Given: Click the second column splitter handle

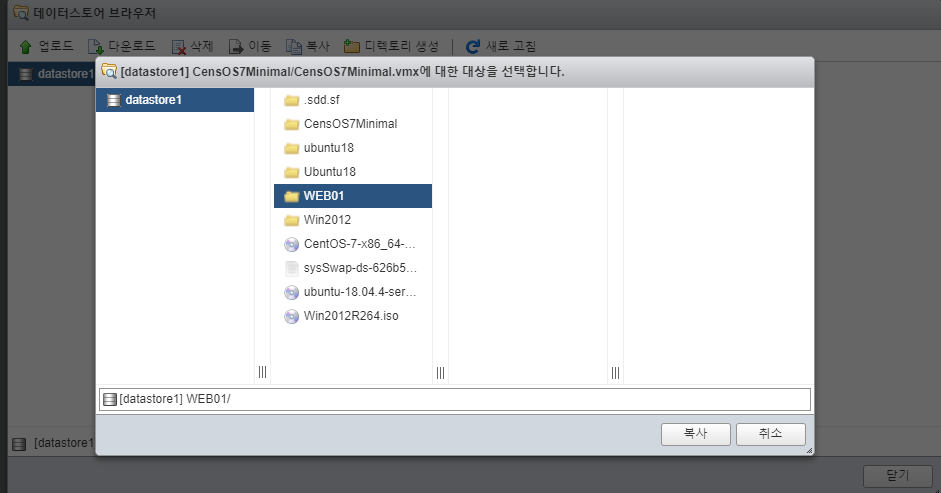Looking at the screenshot, I should [440, 373].
